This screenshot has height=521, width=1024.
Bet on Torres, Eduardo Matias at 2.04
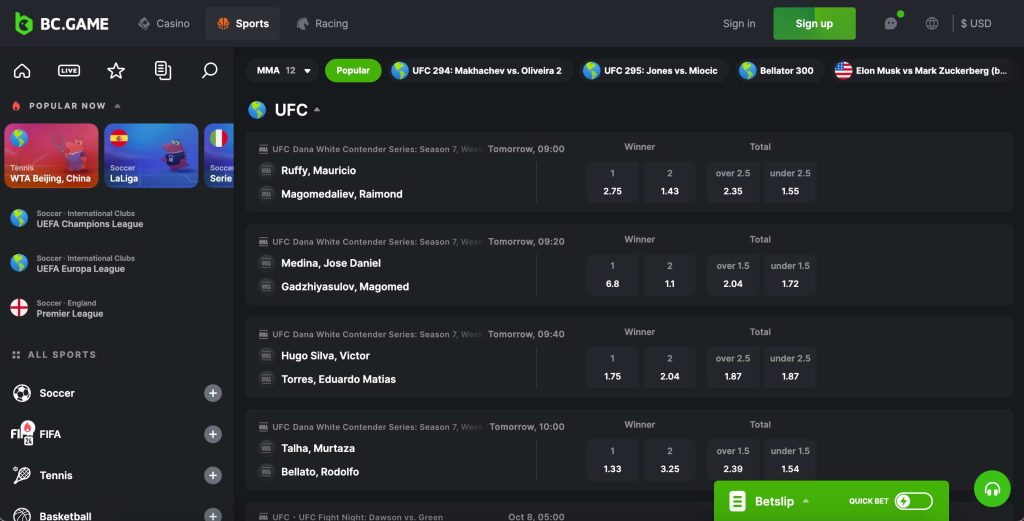tap(669, 368)
